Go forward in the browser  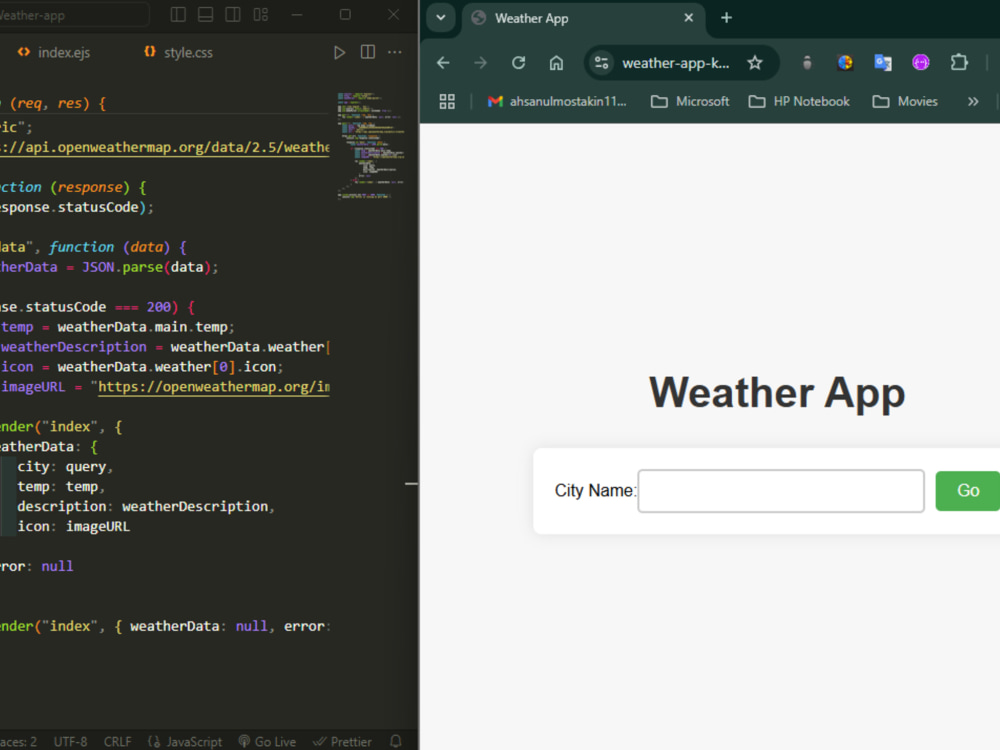(x=480, y=62)
